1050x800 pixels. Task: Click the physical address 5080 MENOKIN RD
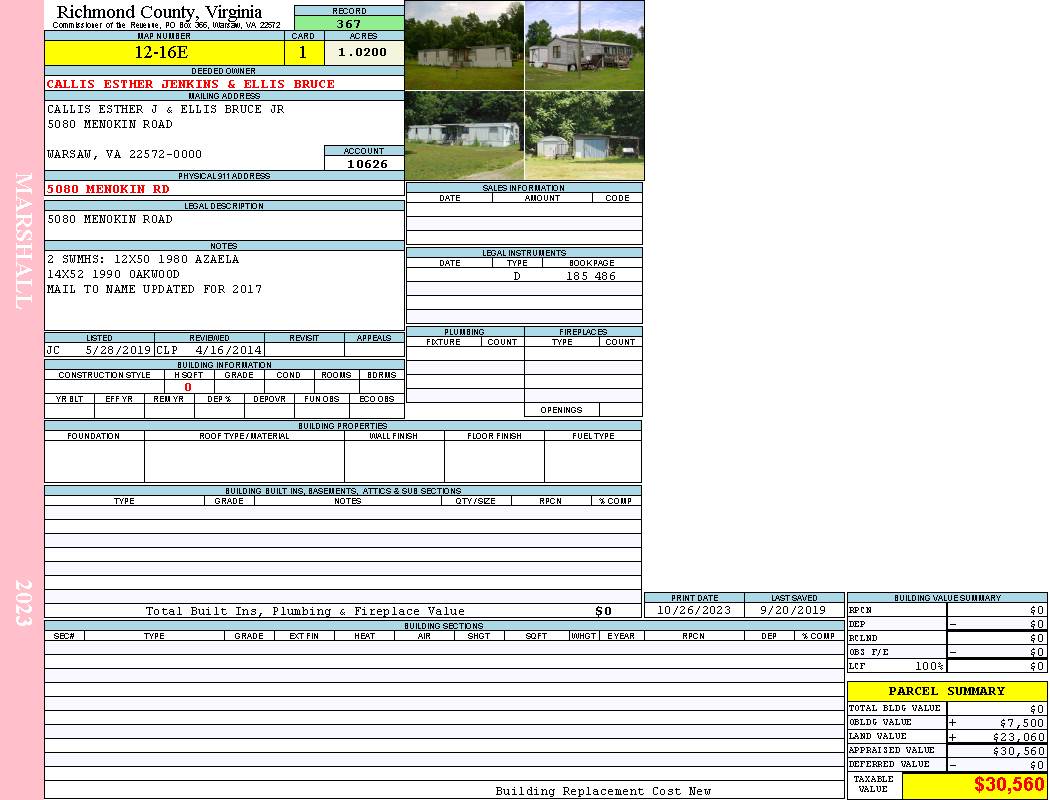[108, 189]
